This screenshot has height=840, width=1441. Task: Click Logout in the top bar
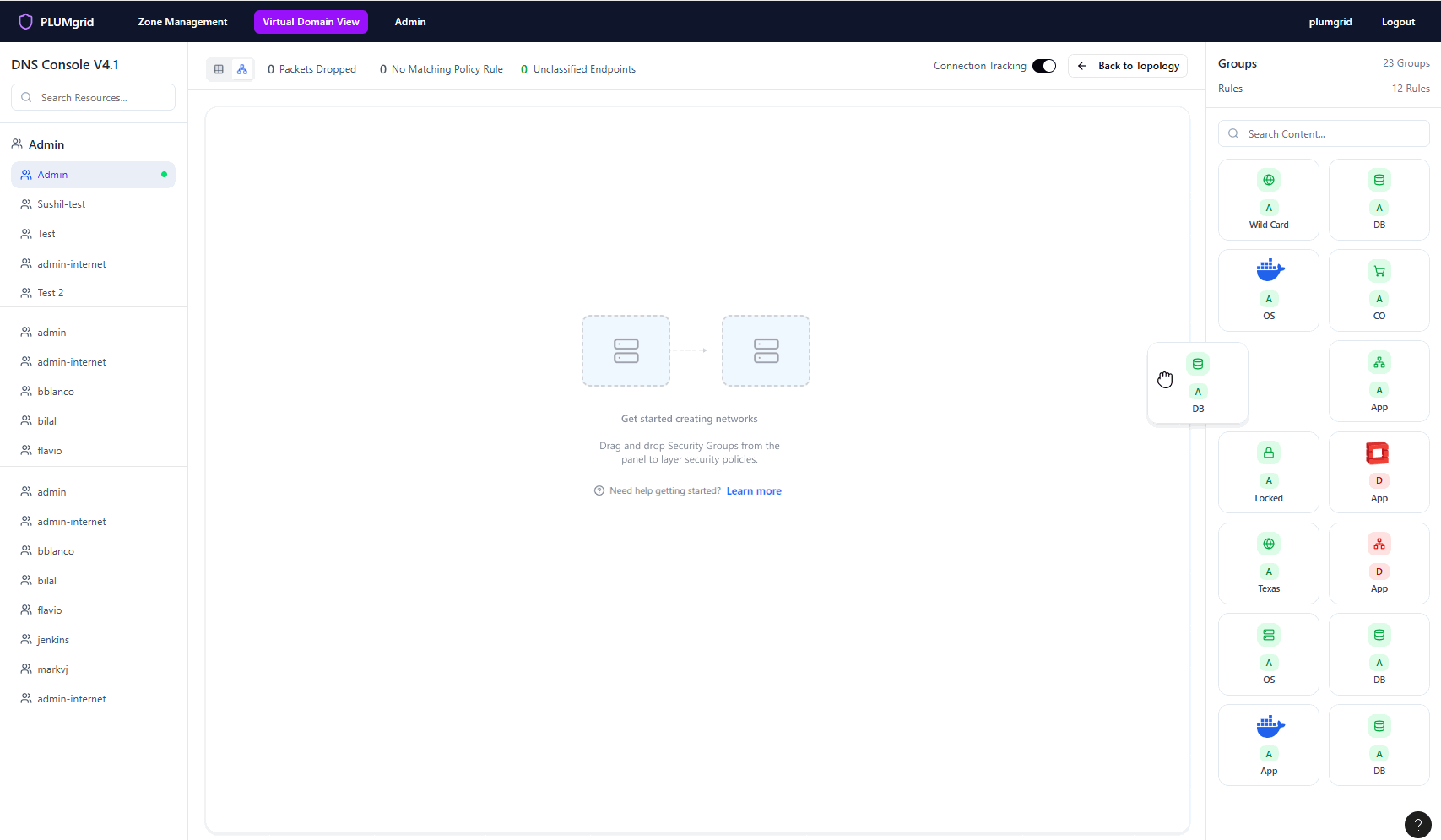point(1398,22)
